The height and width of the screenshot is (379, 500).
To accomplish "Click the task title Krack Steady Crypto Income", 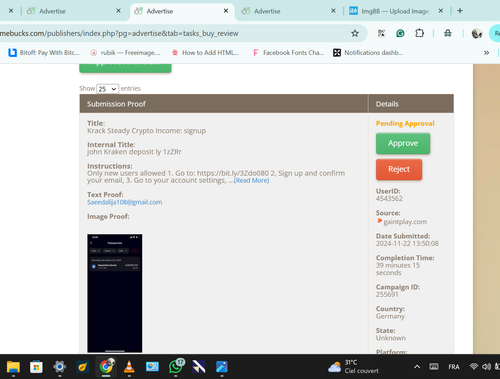I will coord(146,131).
